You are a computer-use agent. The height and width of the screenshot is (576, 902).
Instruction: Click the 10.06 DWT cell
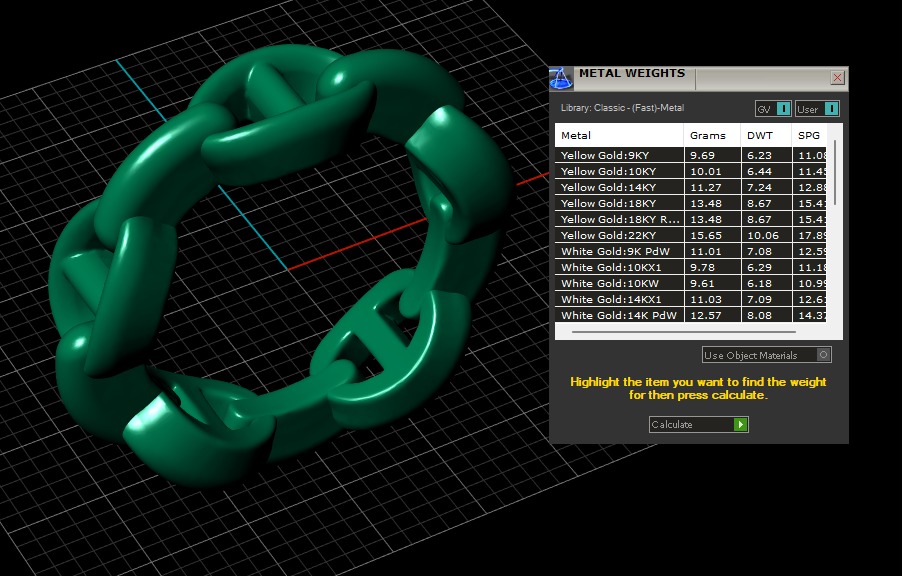[x=766, y=235]
